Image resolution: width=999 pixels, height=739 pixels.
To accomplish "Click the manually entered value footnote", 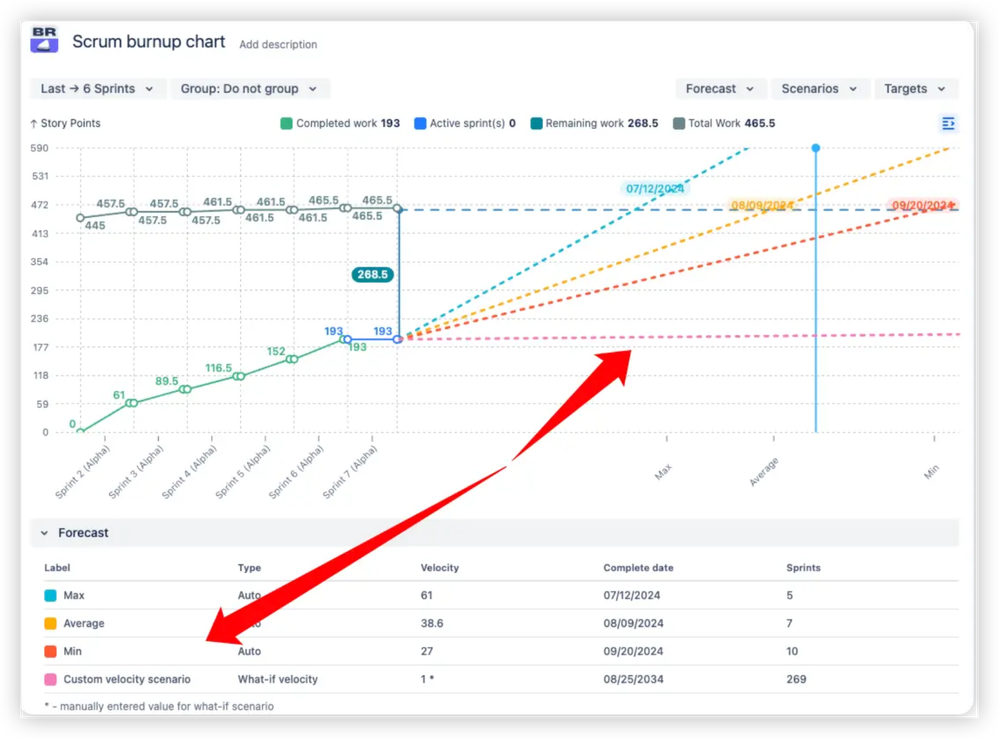I will tap(159, 707).
